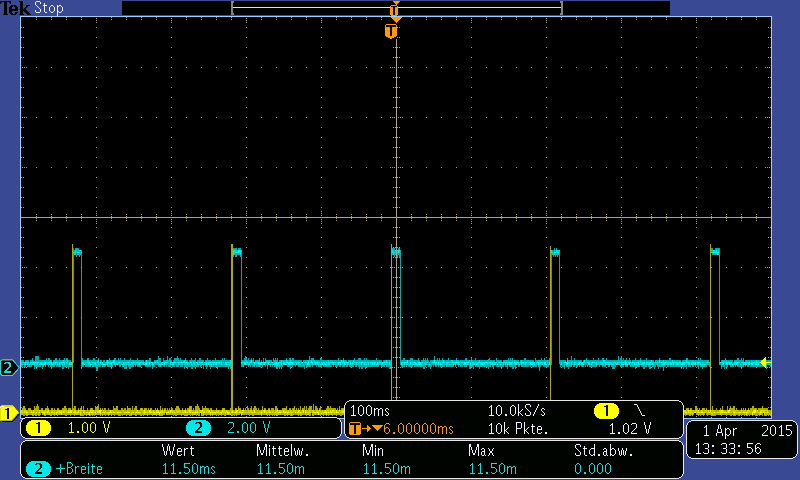Click the yellow channel 1 badge showing 1.00 V
This screenshot has width=800, height=480.
(x=38, y=428)
